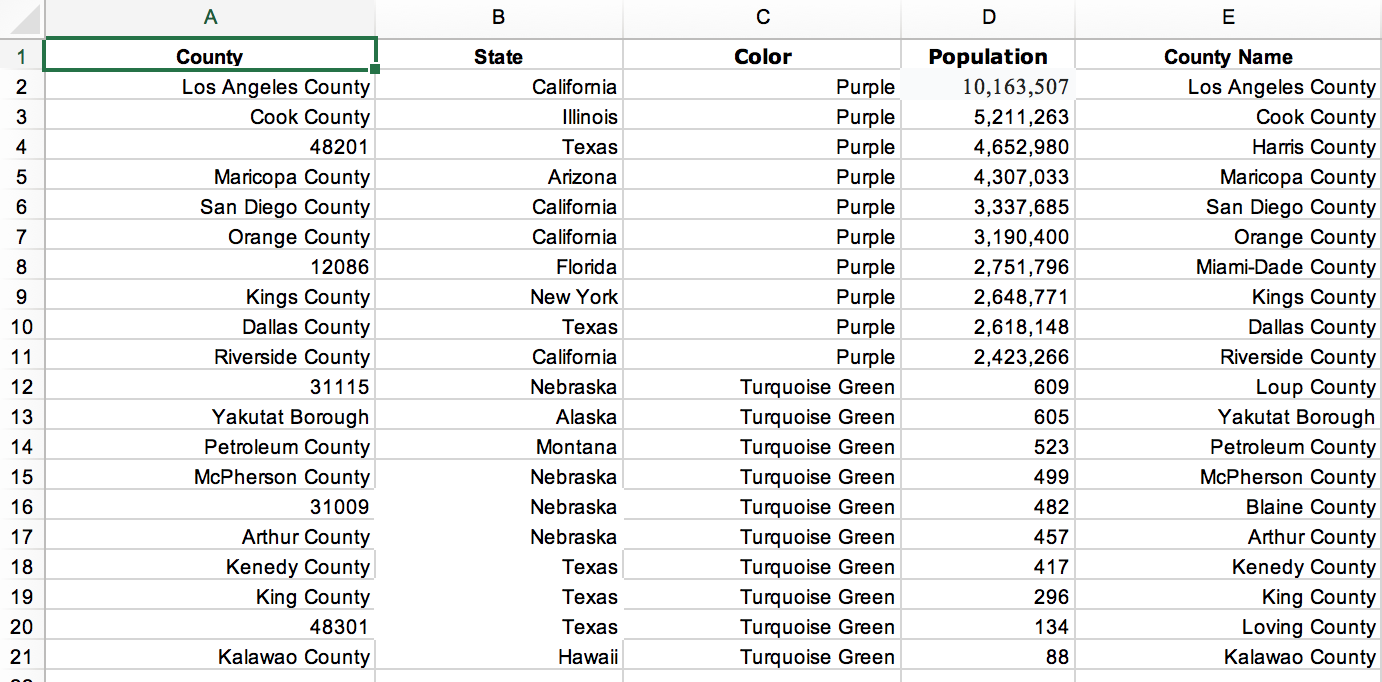The height and width of the screenshot is (682, 1382).
Task: Select column C header
Action: pos(762,17)
